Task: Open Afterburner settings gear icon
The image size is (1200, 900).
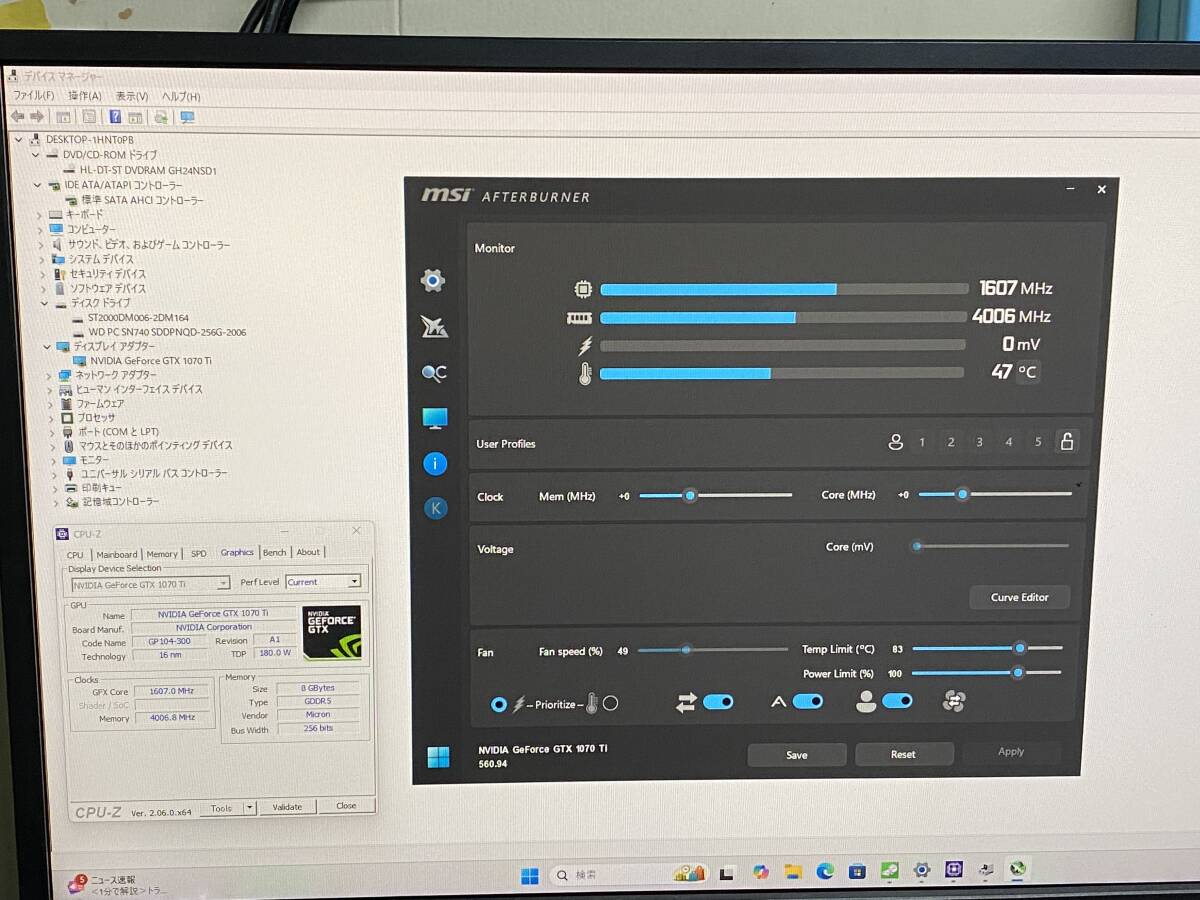Action: 433,280
